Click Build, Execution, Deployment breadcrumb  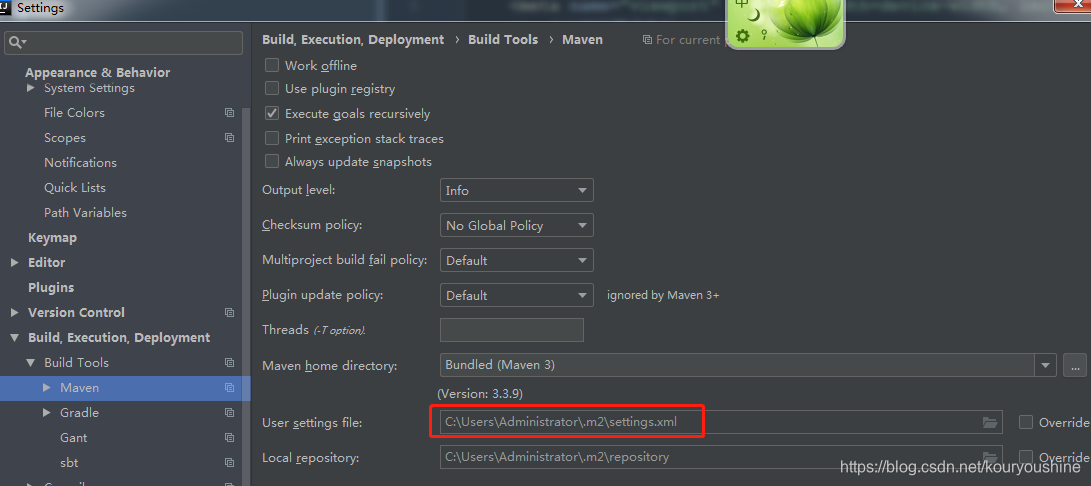[x=353, y=40]
